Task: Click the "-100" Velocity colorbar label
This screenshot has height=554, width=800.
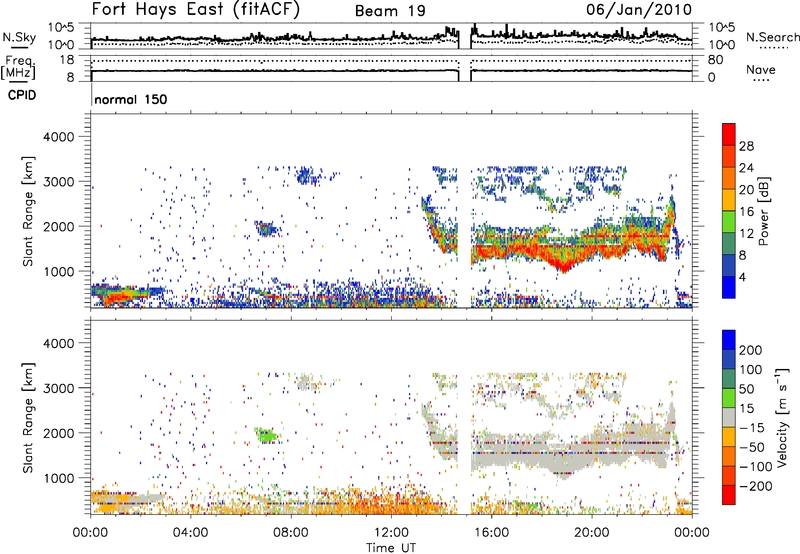Action: (x=756, y=467)
